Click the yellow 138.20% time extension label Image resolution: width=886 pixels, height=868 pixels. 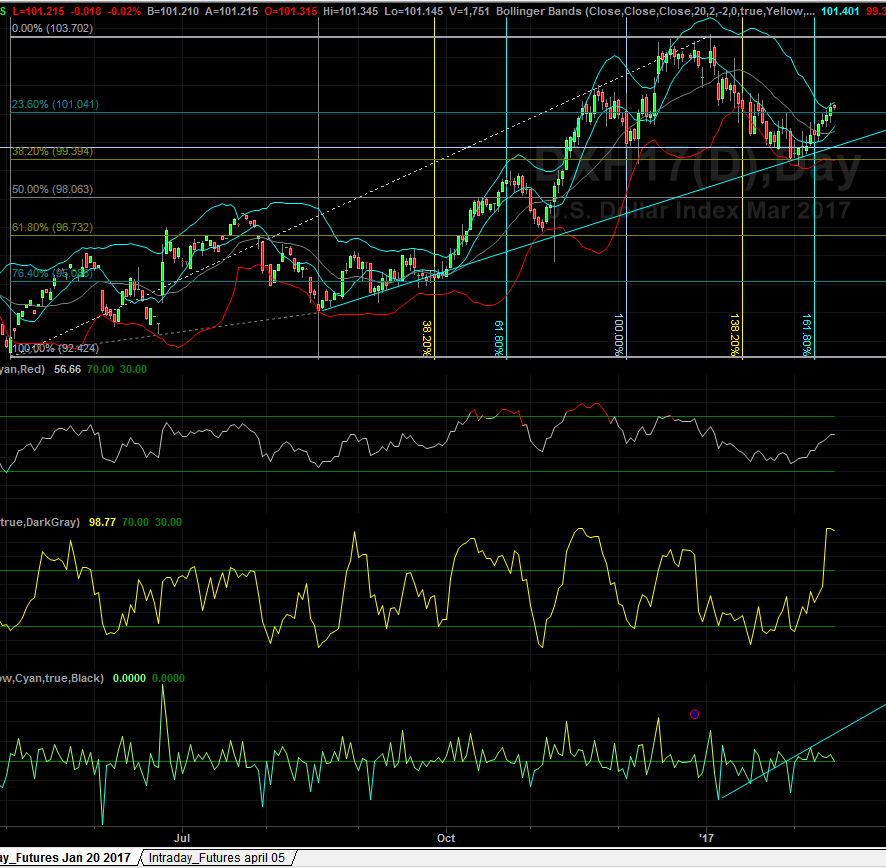pyautogui.click(x=735, y=334)
